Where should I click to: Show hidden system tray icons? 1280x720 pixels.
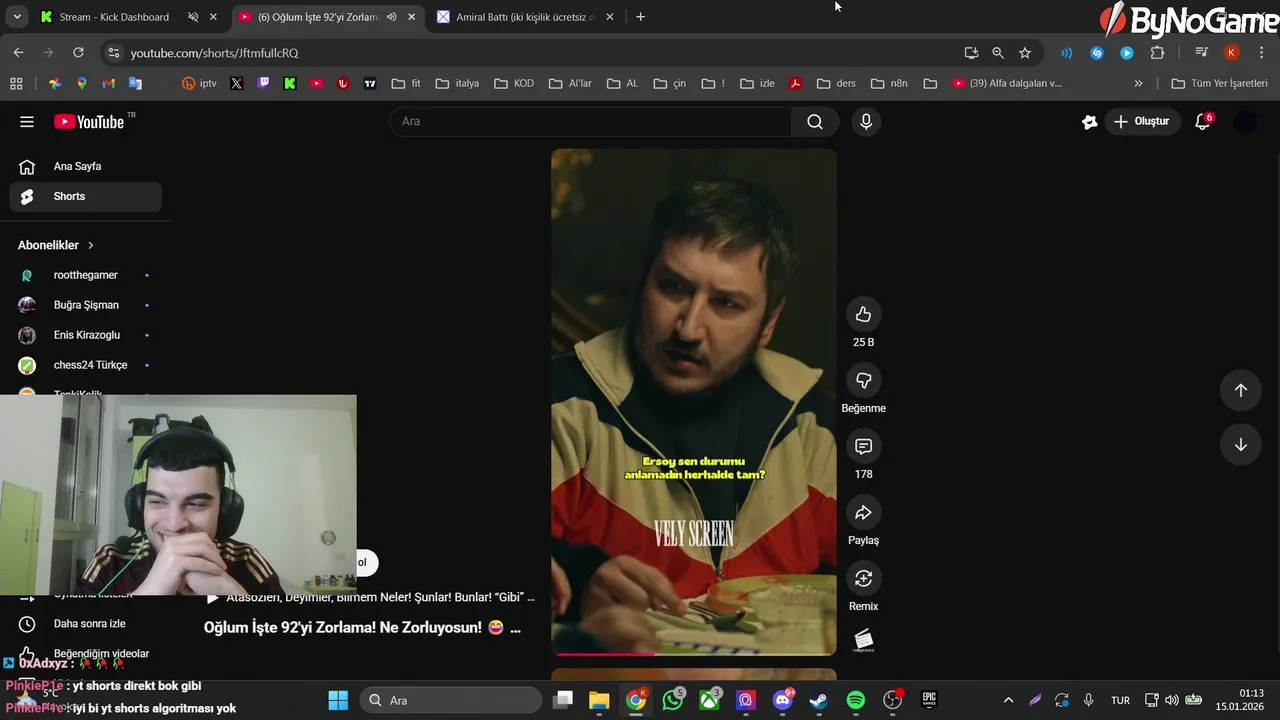[x=1008, y=700]
